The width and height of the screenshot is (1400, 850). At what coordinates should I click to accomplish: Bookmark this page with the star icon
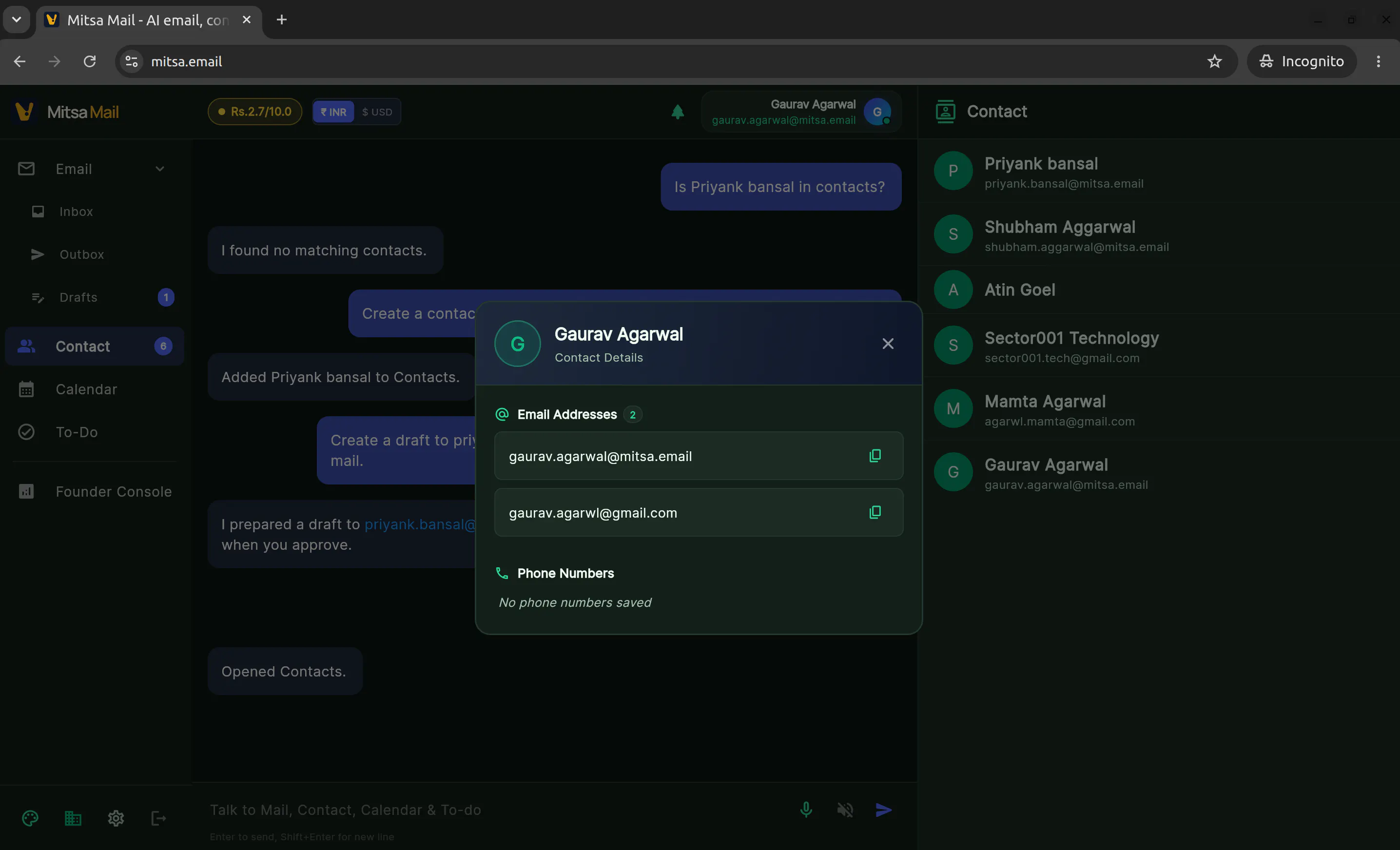tap(1214, 61)
